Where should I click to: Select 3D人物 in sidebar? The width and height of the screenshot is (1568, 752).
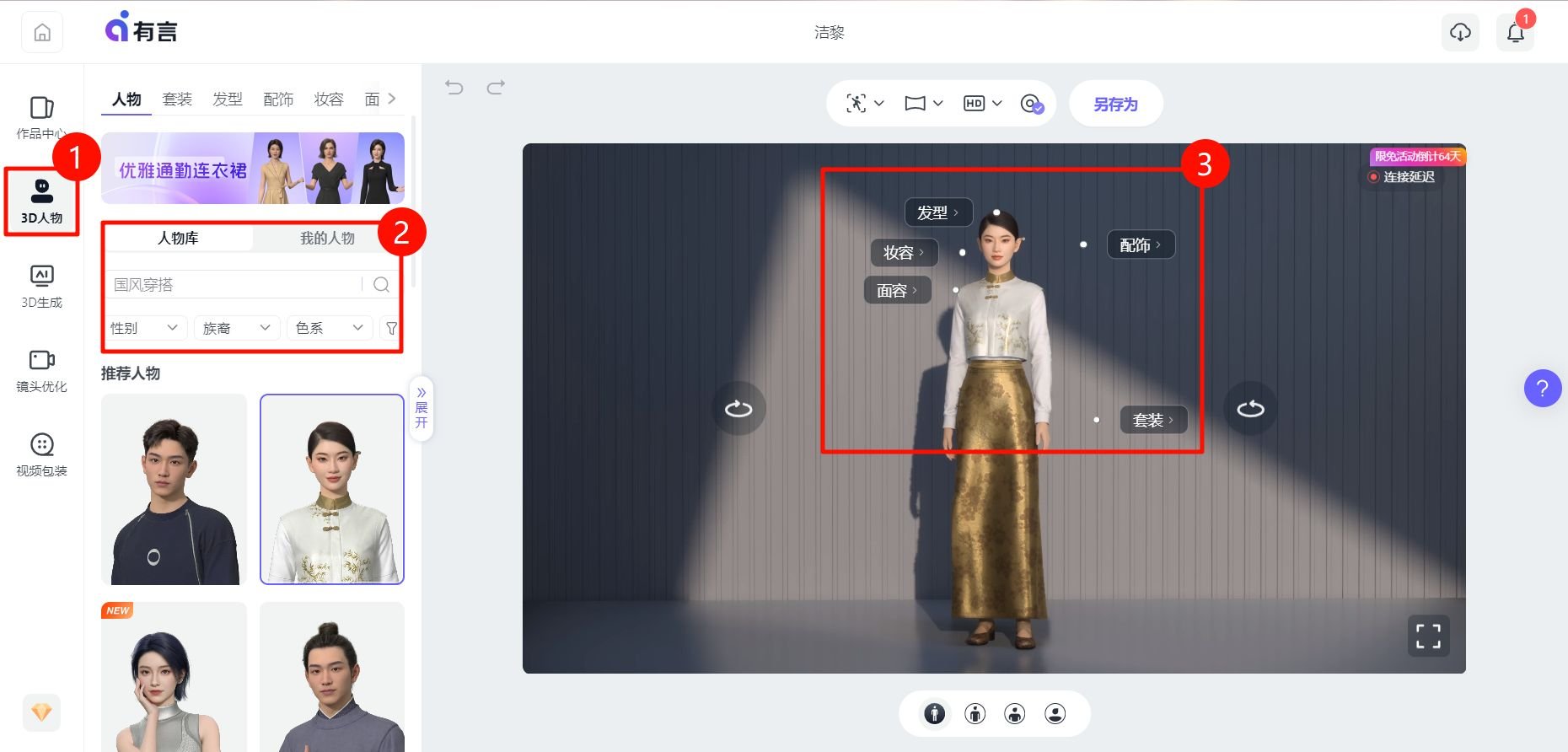click(x=41, y=201)
